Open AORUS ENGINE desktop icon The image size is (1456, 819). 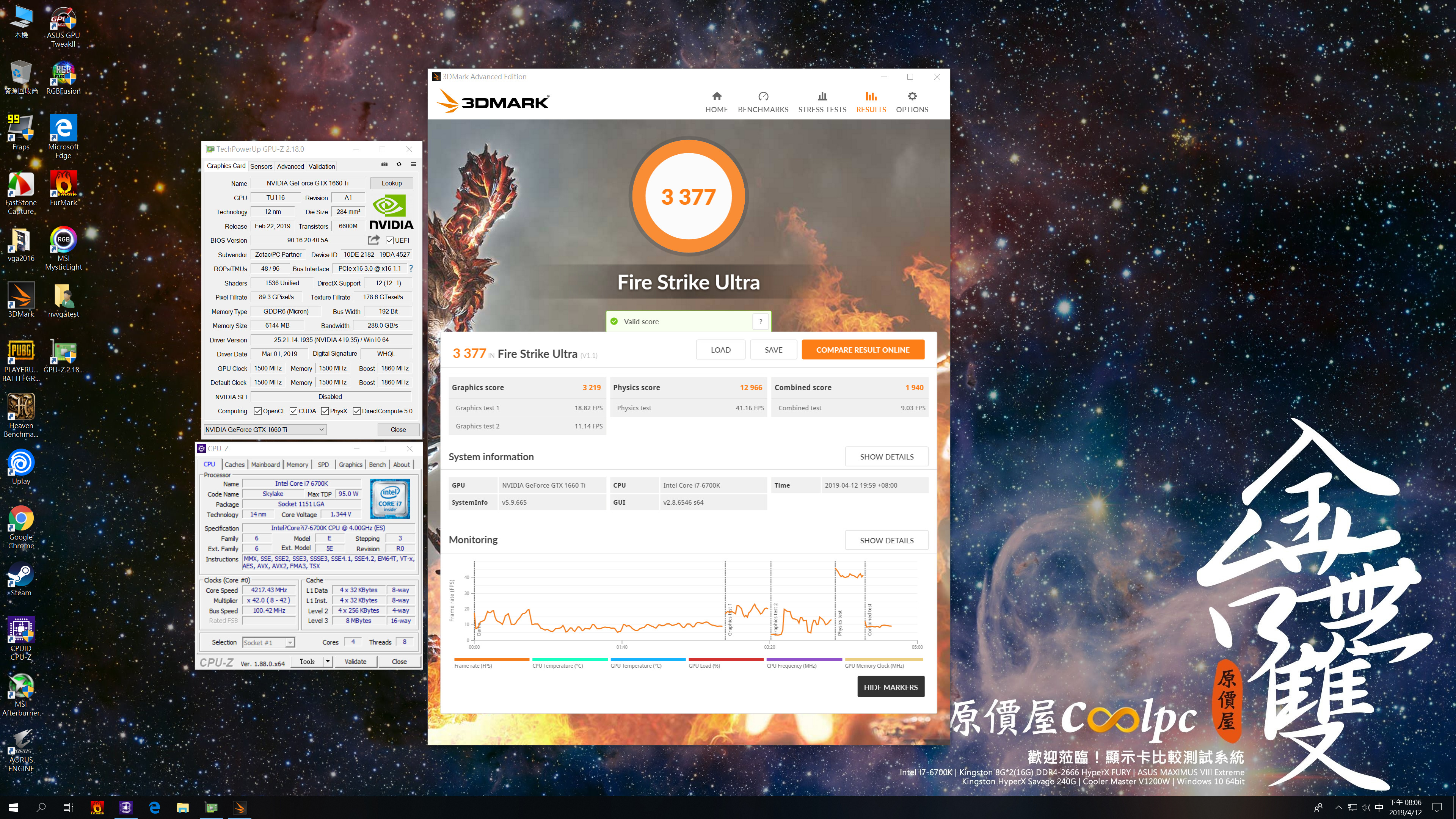(x=21, y=751)
